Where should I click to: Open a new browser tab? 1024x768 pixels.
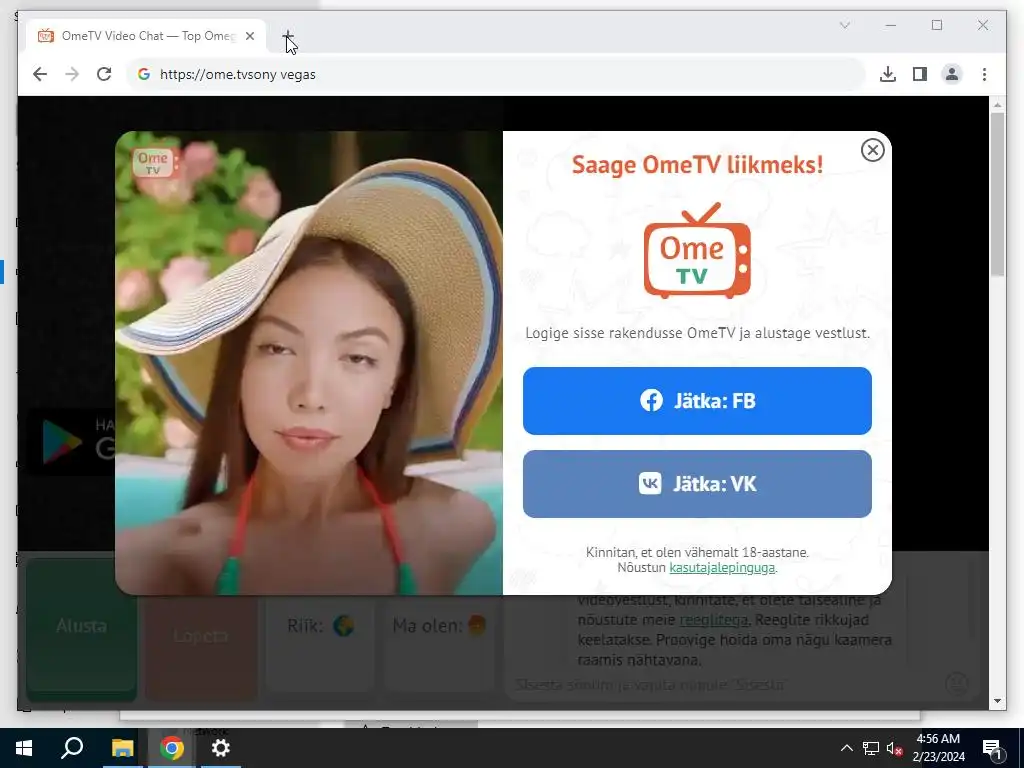pyautogui.click(x=287, y=36)
